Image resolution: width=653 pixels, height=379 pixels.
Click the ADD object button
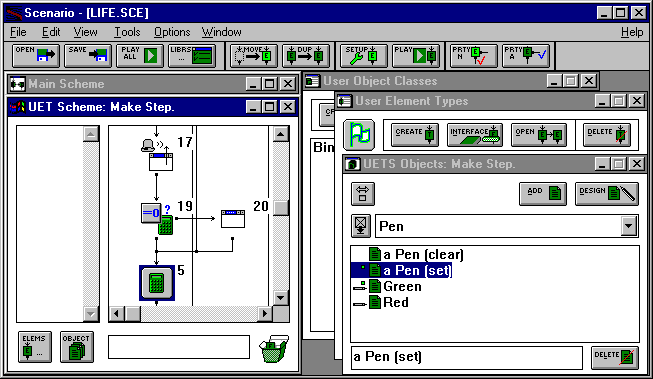pyautogui.click(x=543, y=194)
